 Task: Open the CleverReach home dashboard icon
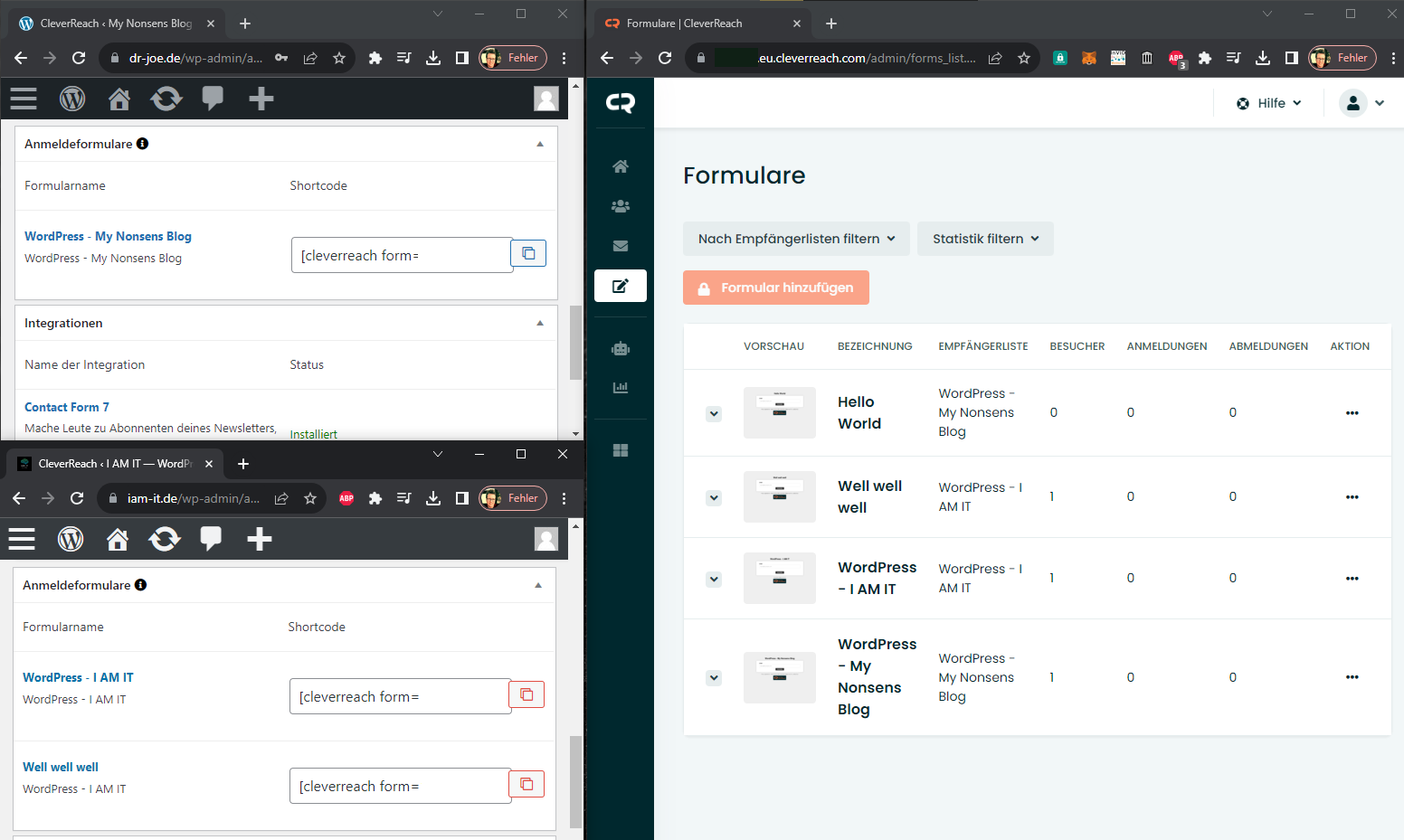620,166
